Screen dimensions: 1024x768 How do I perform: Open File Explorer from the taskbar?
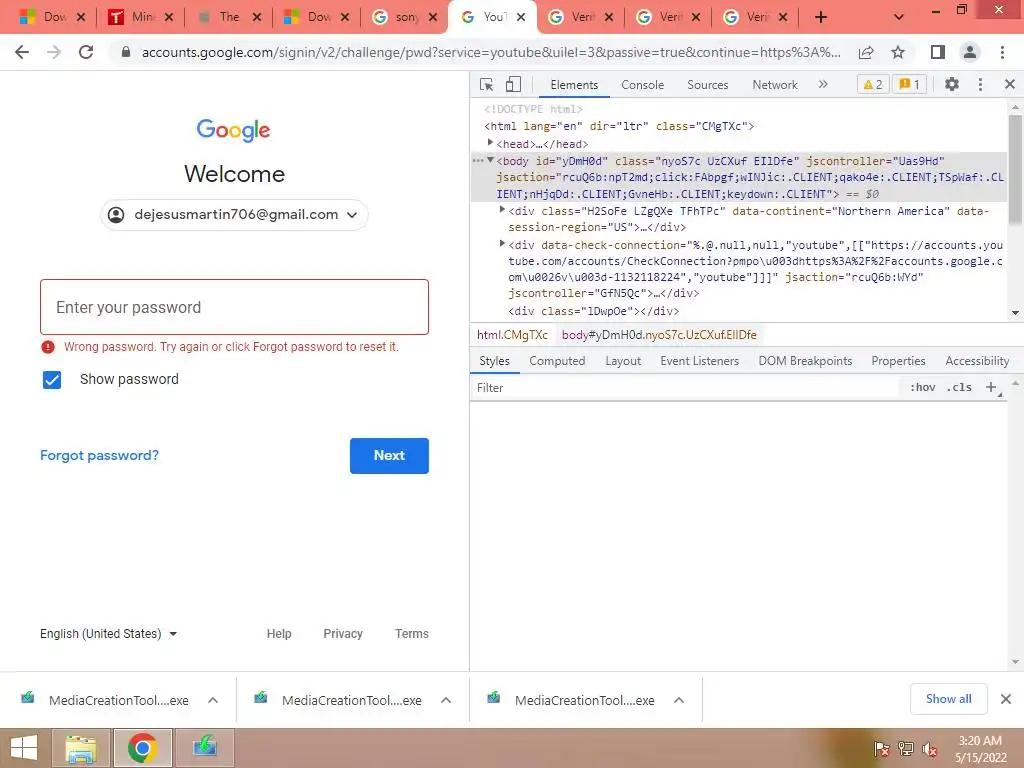[81, 748]
